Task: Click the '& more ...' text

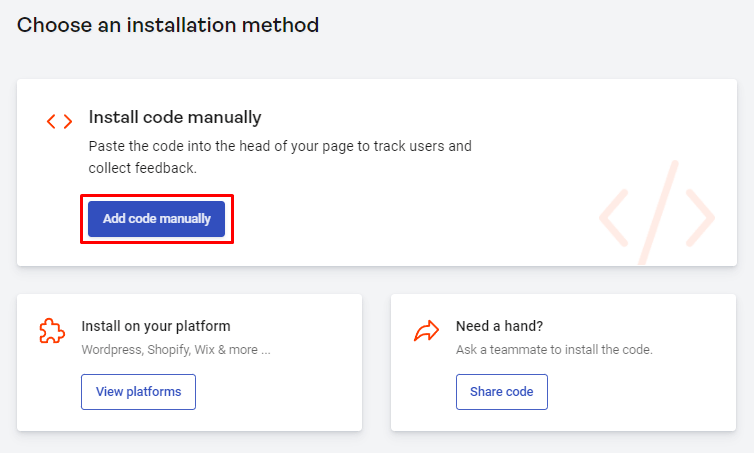Action: 244,350
